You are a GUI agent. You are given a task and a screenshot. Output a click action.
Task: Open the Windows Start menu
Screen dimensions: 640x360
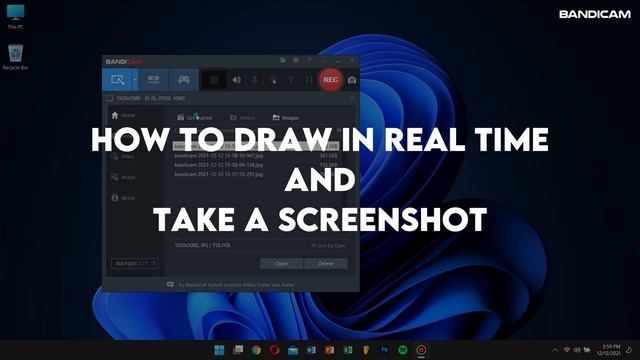(219, 350)
